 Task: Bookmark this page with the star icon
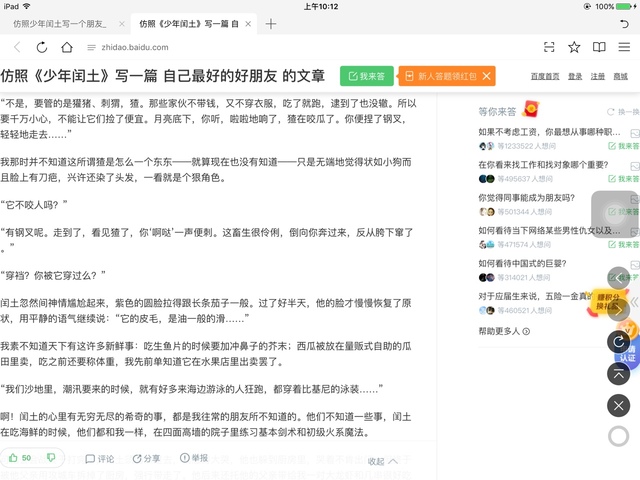pyautogui.click(x=574, y=47)
